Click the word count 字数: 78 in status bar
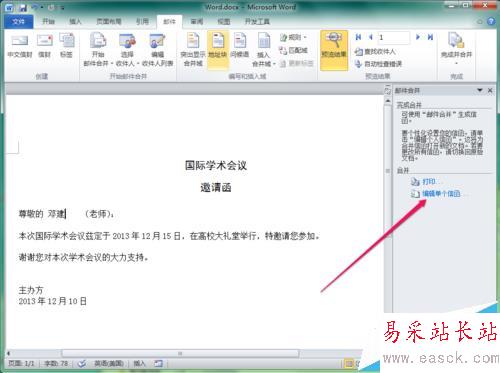Screen dimensions: 500x373 56,363
